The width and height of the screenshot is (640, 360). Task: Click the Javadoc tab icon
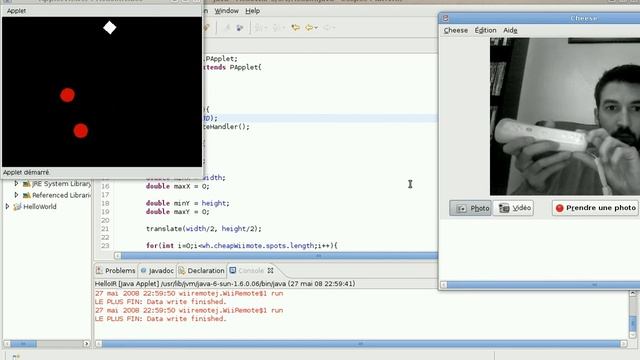tap(143, 270)
